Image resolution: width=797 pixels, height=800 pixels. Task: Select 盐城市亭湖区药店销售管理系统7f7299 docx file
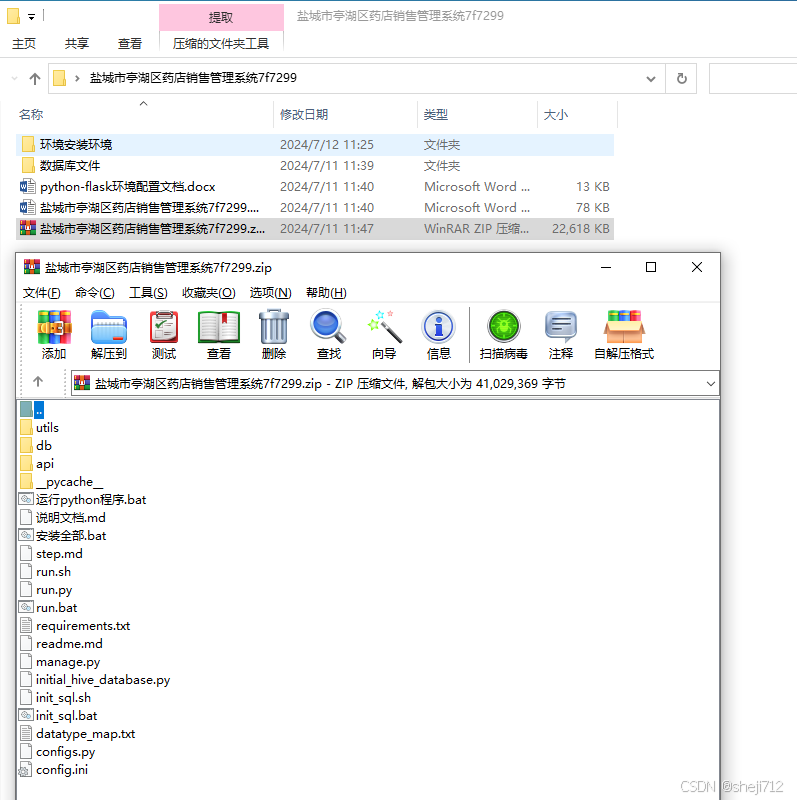pos(315,208)
